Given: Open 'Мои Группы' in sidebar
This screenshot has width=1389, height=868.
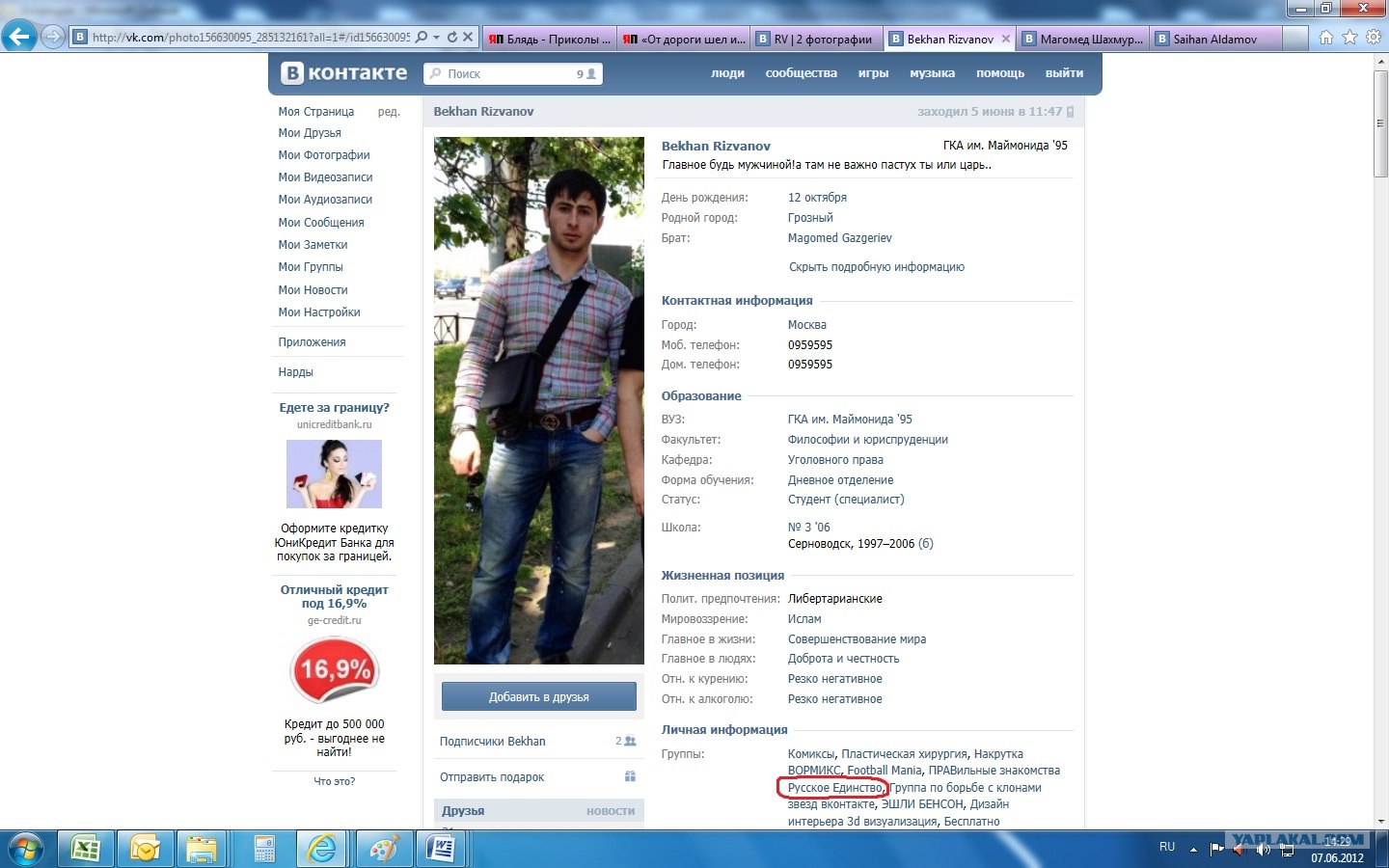Looking at the screenshot, I should (x=311, y=267).
